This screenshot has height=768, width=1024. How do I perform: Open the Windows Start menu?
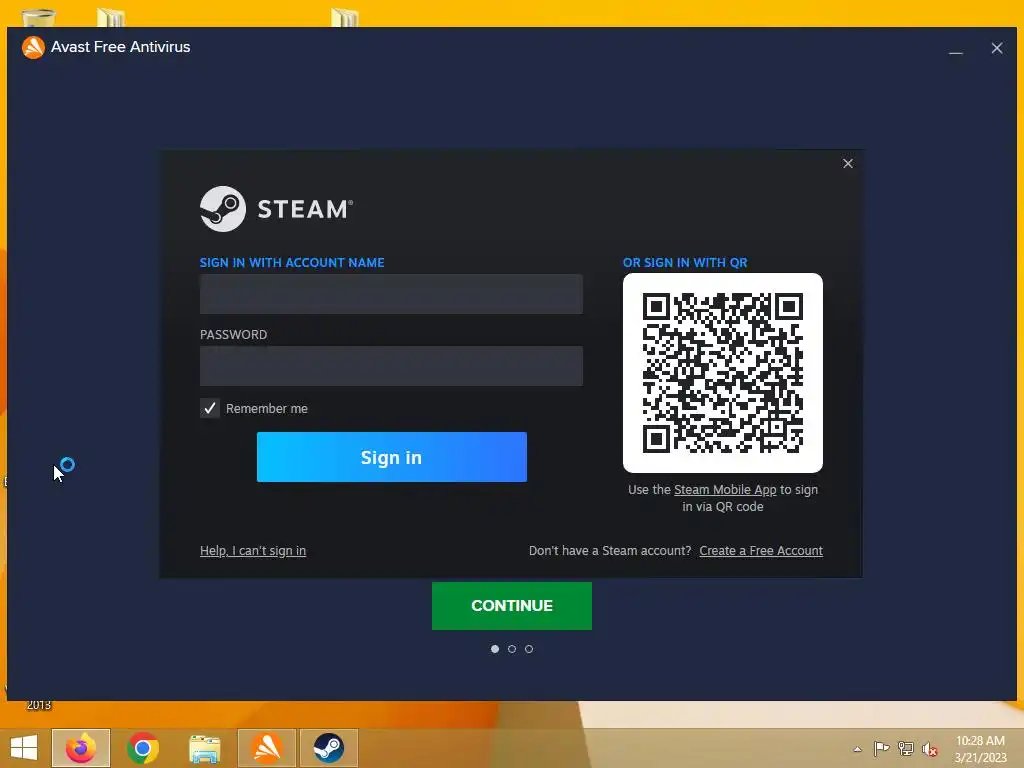click(x=24, y=748)
